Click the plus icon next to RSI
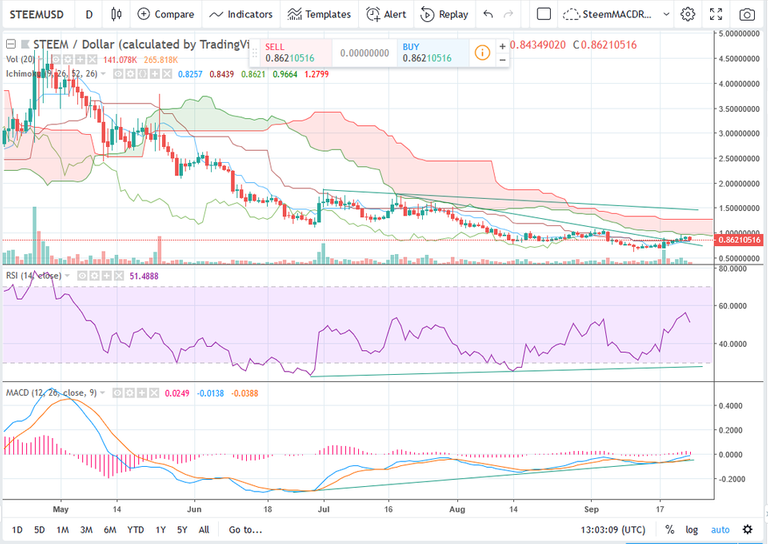Image resolution: width=768 pixels, height=544 pixels. click(x=106, y=276)
